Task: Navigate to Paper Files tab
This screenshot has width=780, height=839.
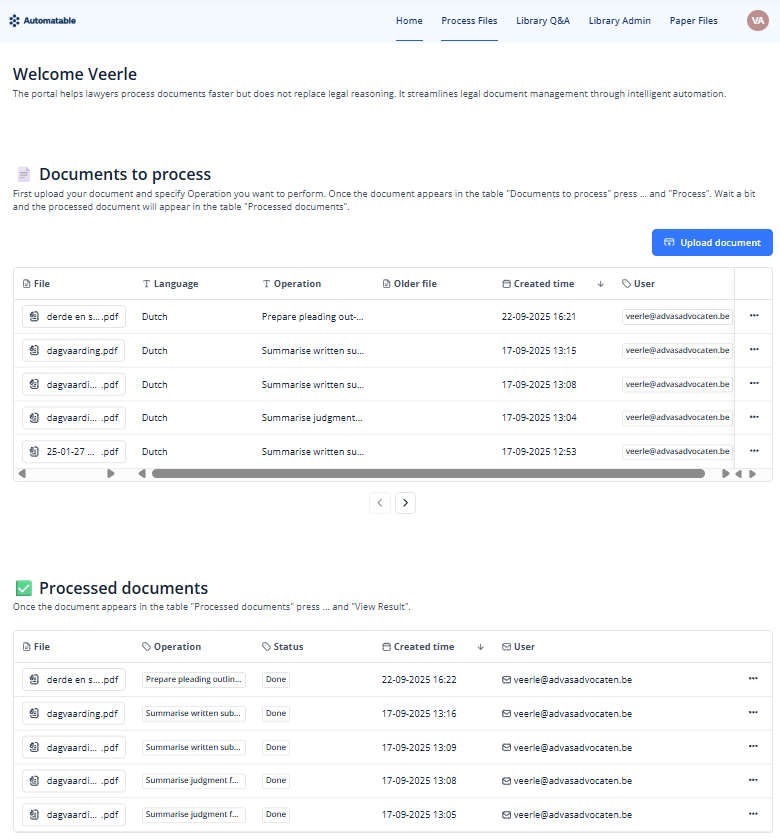Action: coord(693,21)
